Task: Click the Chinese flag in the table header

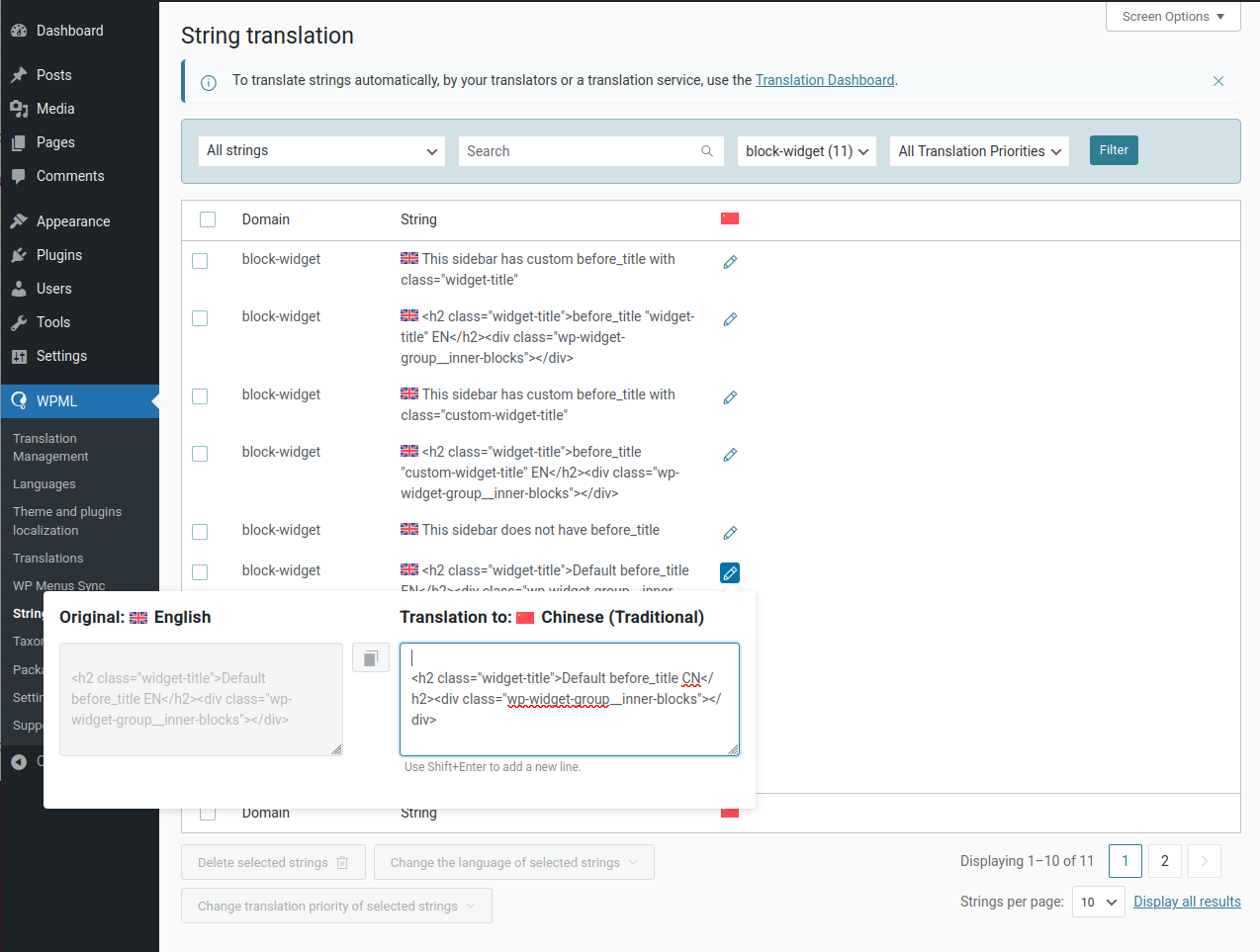Action: 730,218
